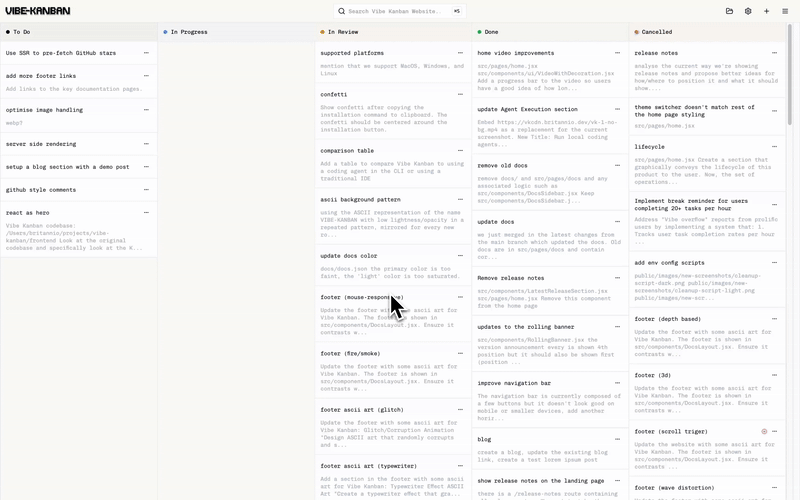Open 'show release notes on the landing page'
Image resolution: width=800 pixels, height=500 pixels.
[x=550, y=486]
